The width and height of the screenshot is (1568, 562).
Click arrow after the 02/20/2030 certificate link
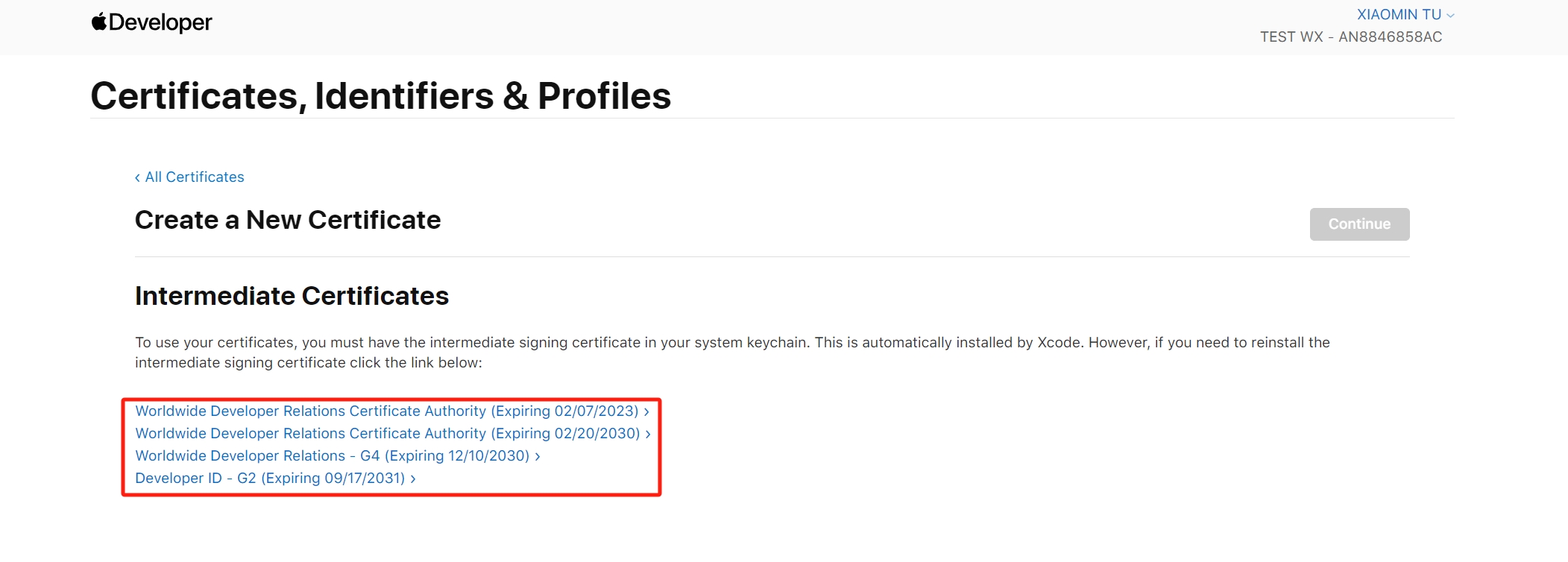point(648,434)
